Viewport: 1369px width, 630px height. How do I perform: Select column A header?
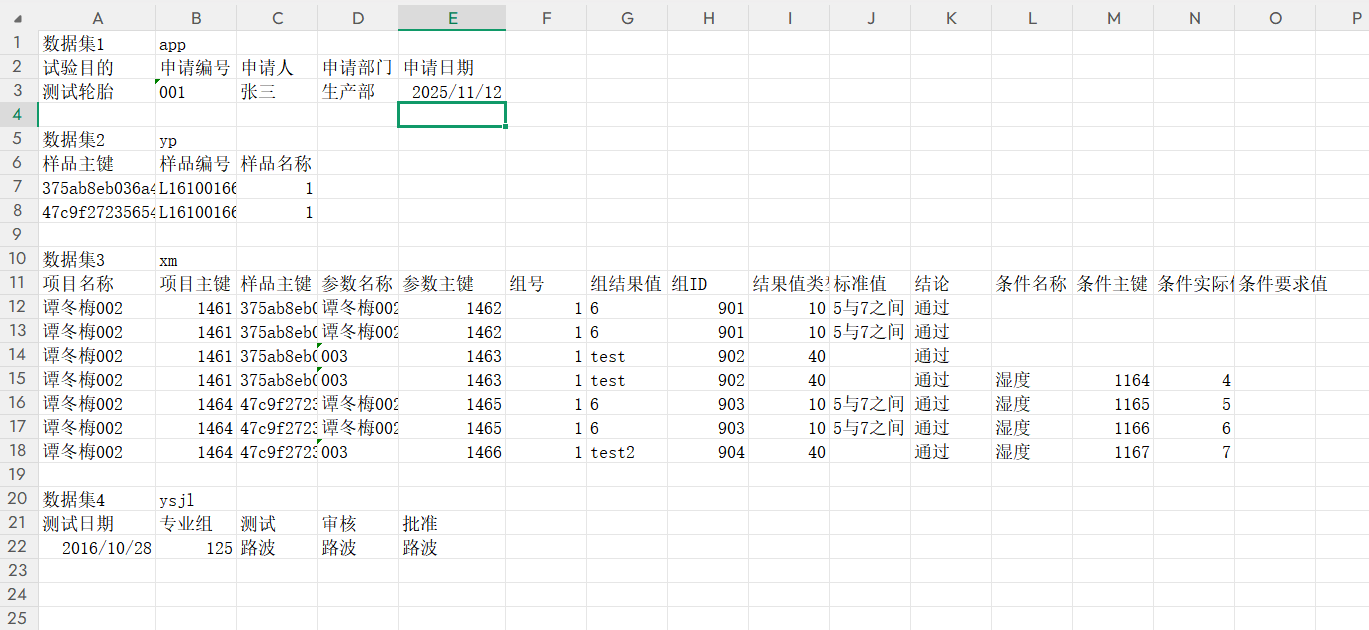coord(97,18)
